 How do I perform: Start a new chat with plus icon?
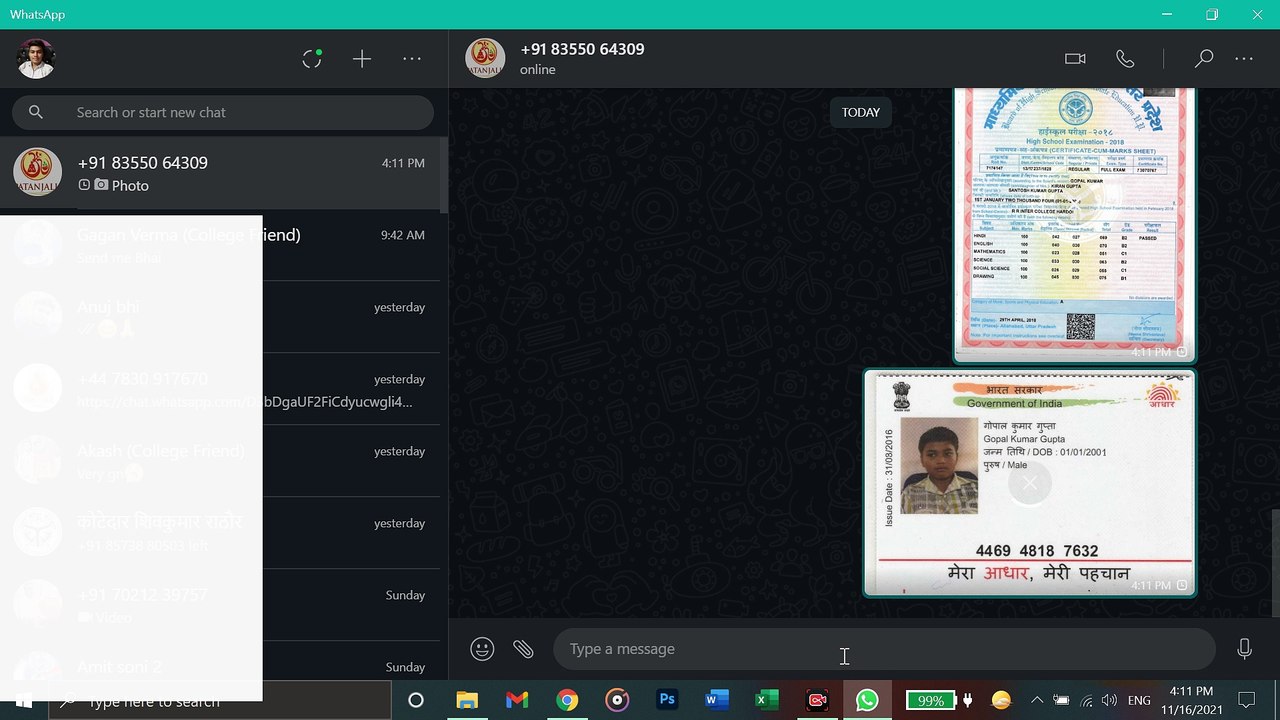[362, 59]
